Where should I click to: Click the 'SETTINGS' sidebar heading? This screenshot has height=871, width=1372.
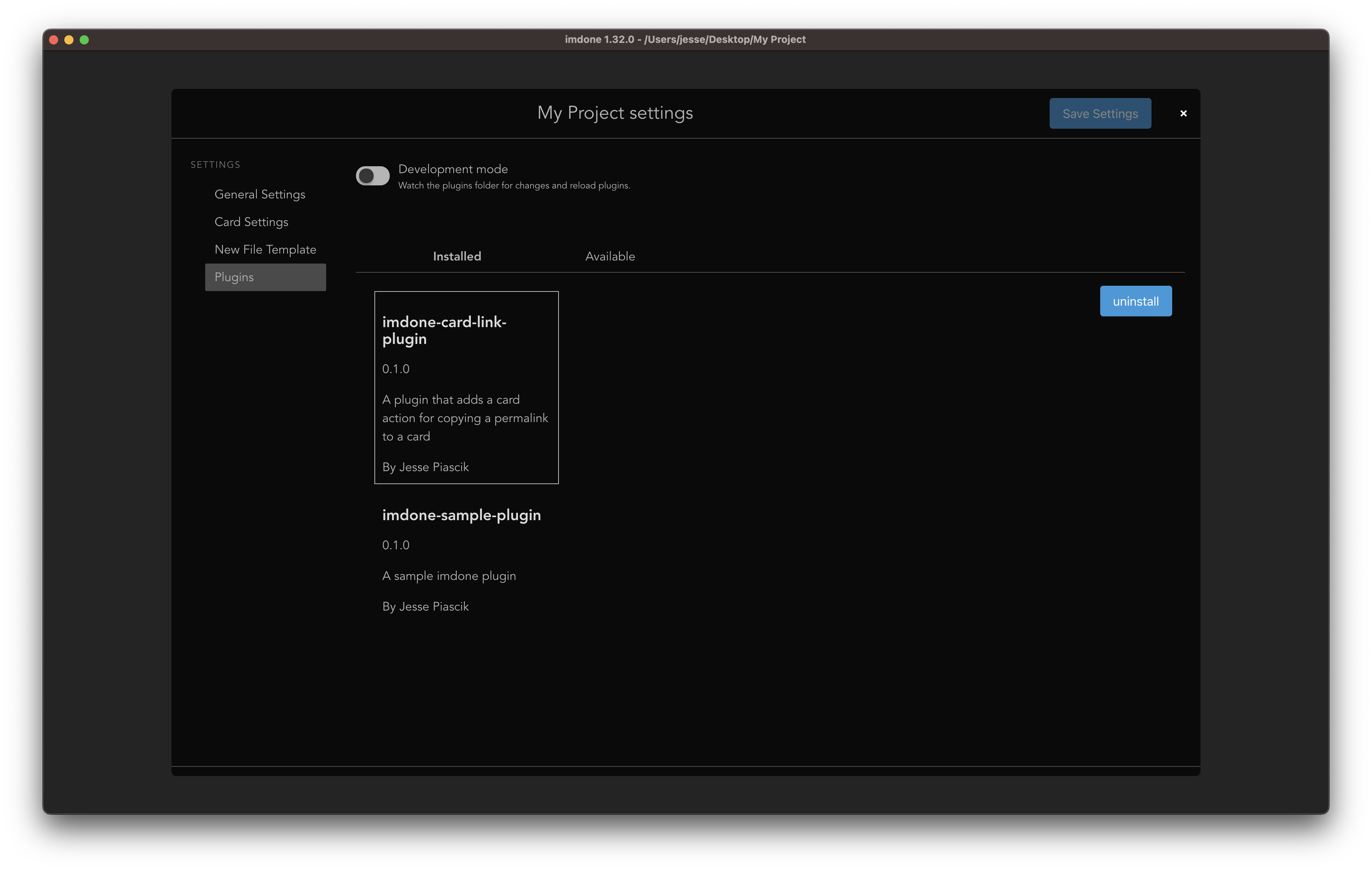tap(216, 165)
